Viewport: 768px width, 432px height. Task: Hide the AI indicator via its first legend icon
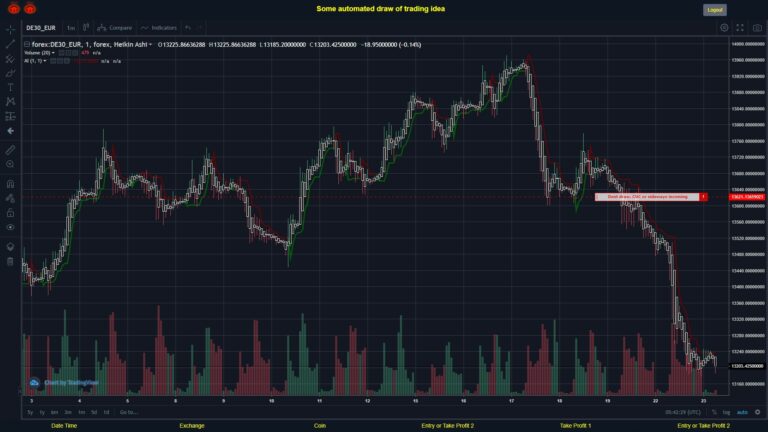pos(53,61)
